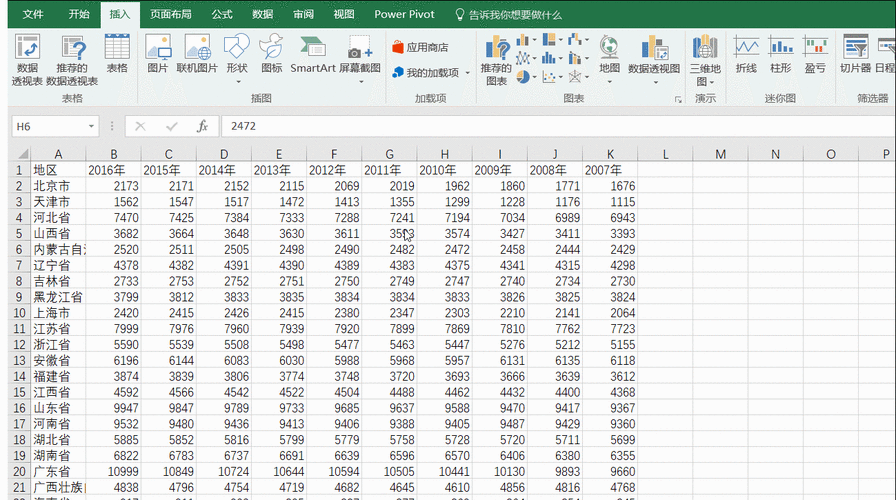Insert a Table (表格)
Screen dimensions: 896x500
coord(117,54)
